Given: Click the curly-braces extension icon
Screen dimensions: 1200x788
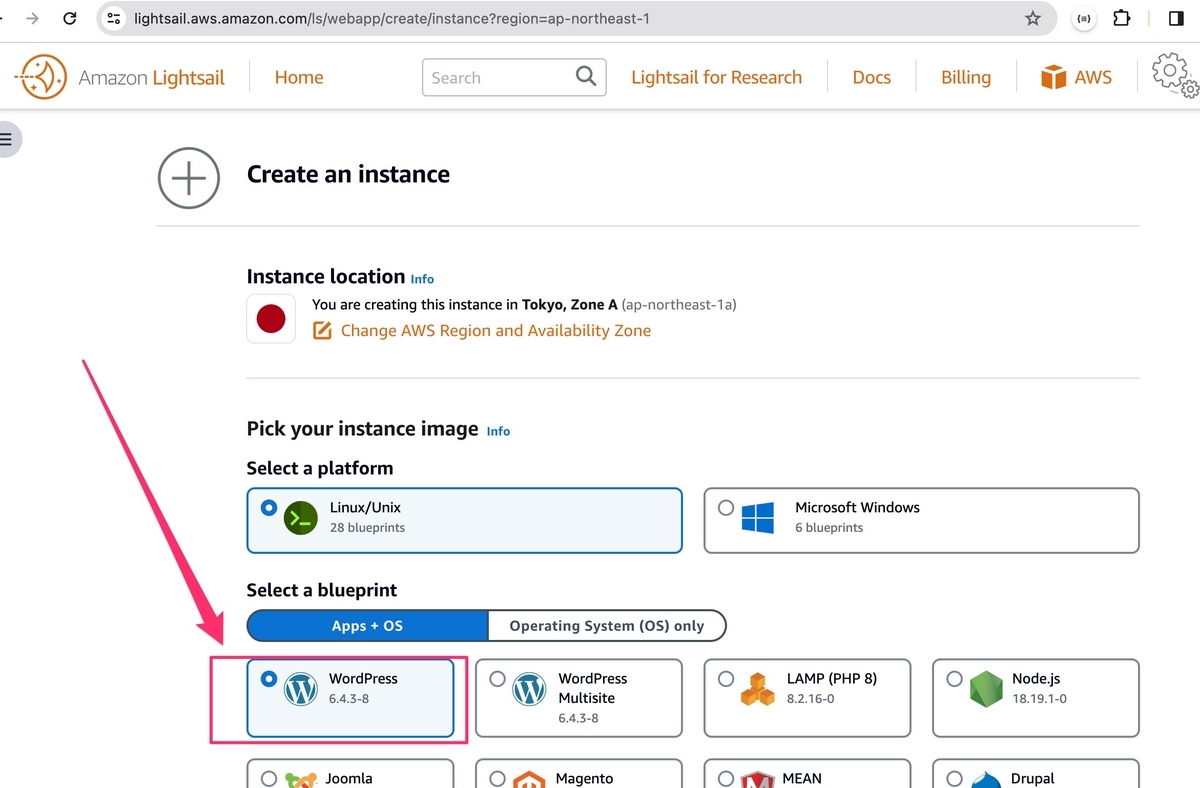Looking at the screenshot, I should [x=1084, y=18].
